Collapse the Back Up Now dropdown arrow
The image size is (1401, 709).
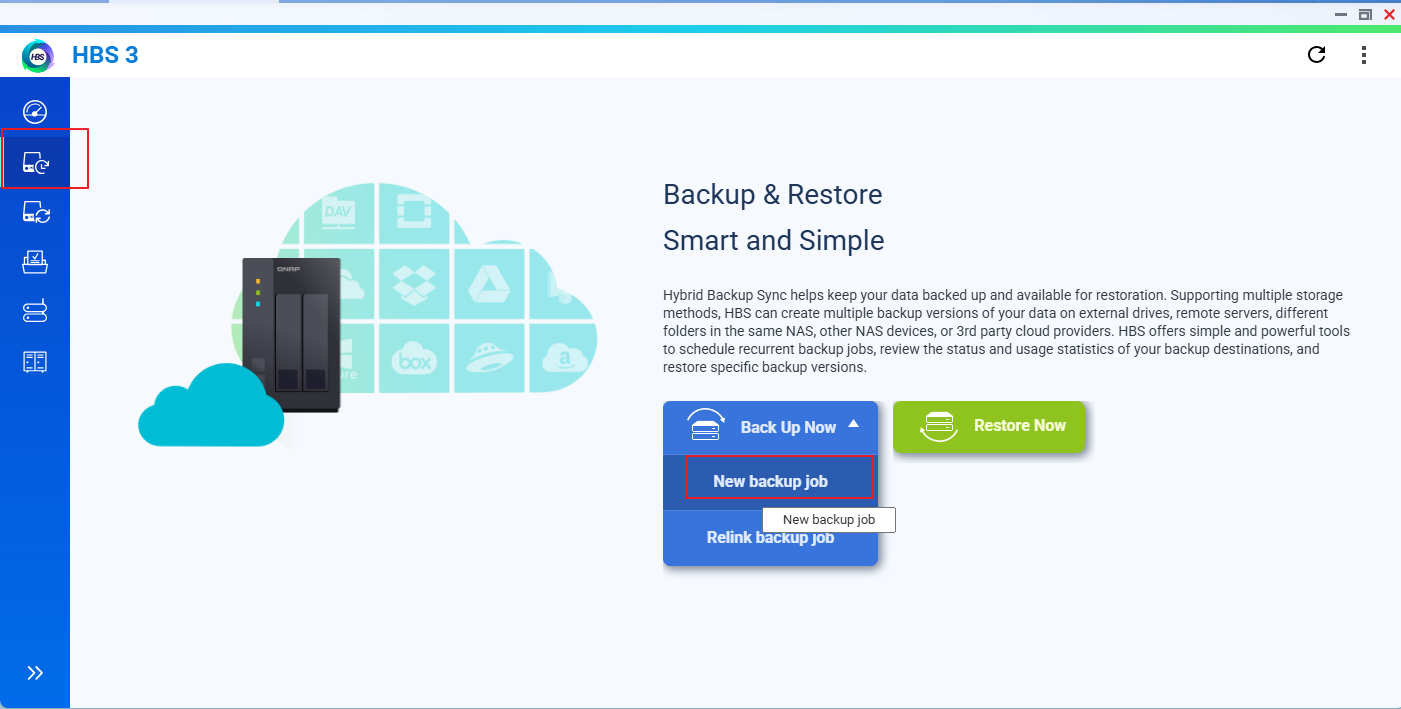click(853, 424)
